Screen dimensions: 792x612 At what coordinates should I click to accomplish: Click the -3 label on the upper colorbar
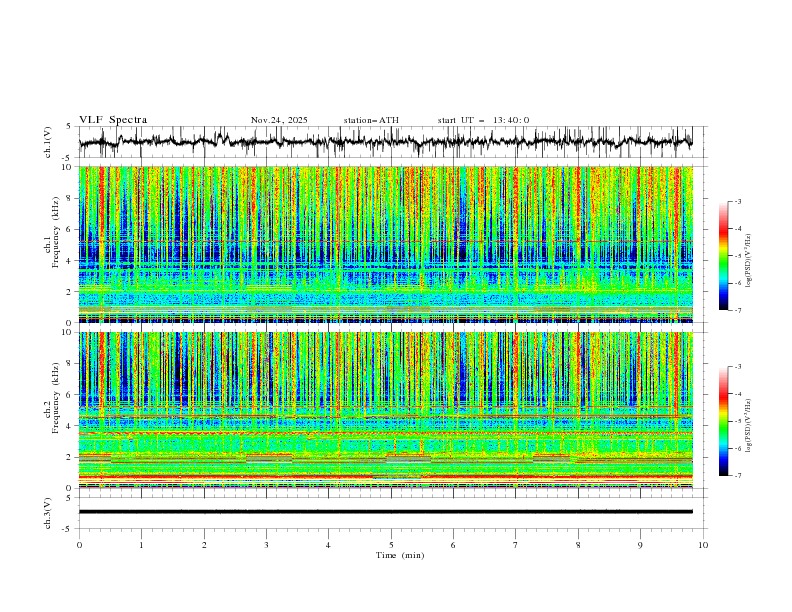click(737, 202)
